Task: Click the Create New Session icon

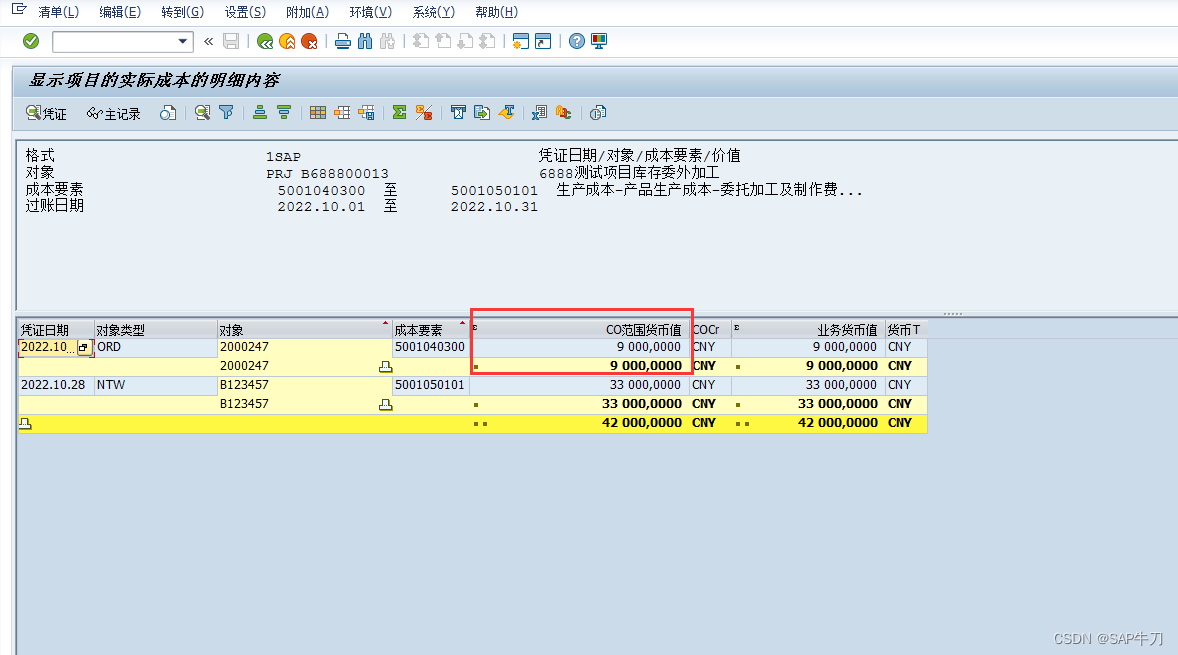Action: pyautogui.click(x=521, y=41)
